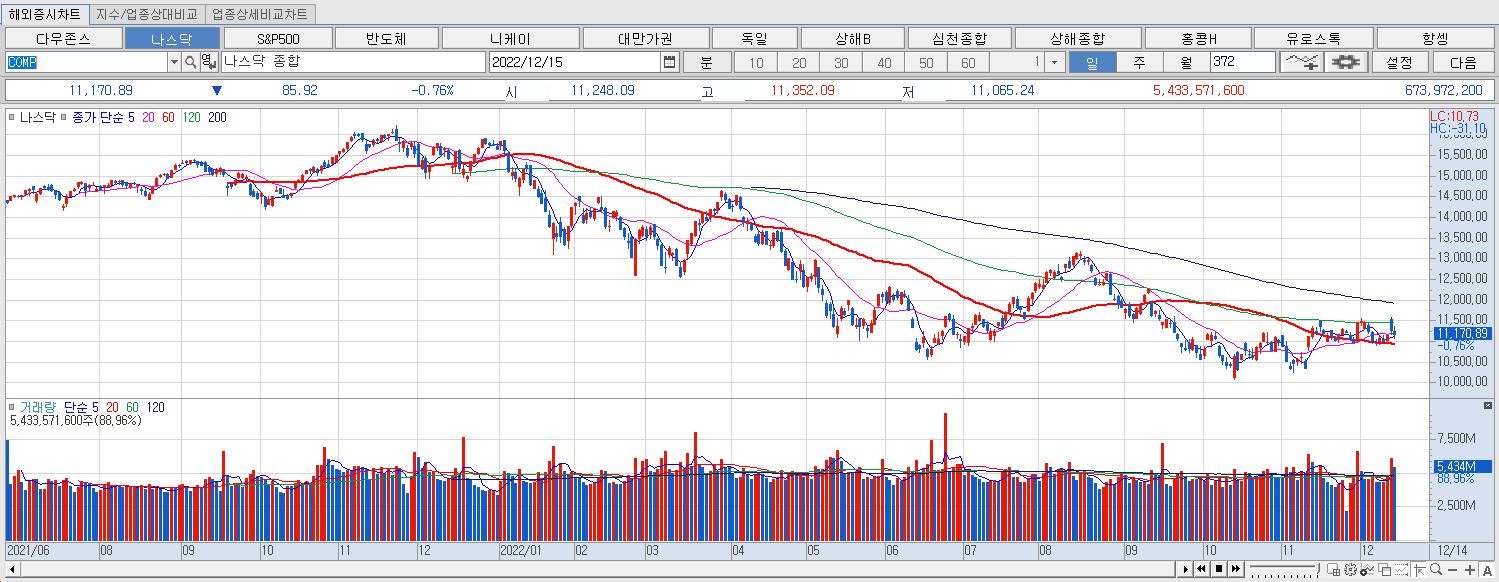Click the rewind replay button

point(1202,569)
